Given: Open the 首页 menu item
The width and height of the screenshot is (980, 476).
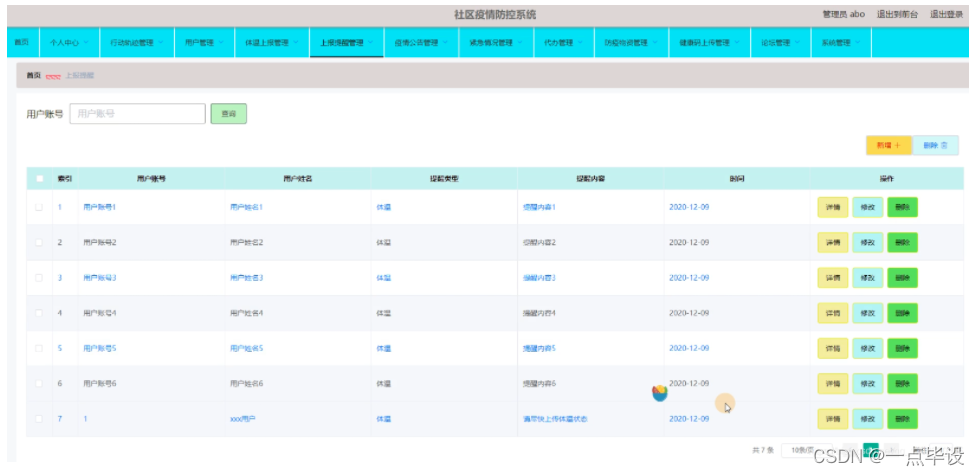Looking at the screenshot, I should pyautogui.click(x=22, y=42).
